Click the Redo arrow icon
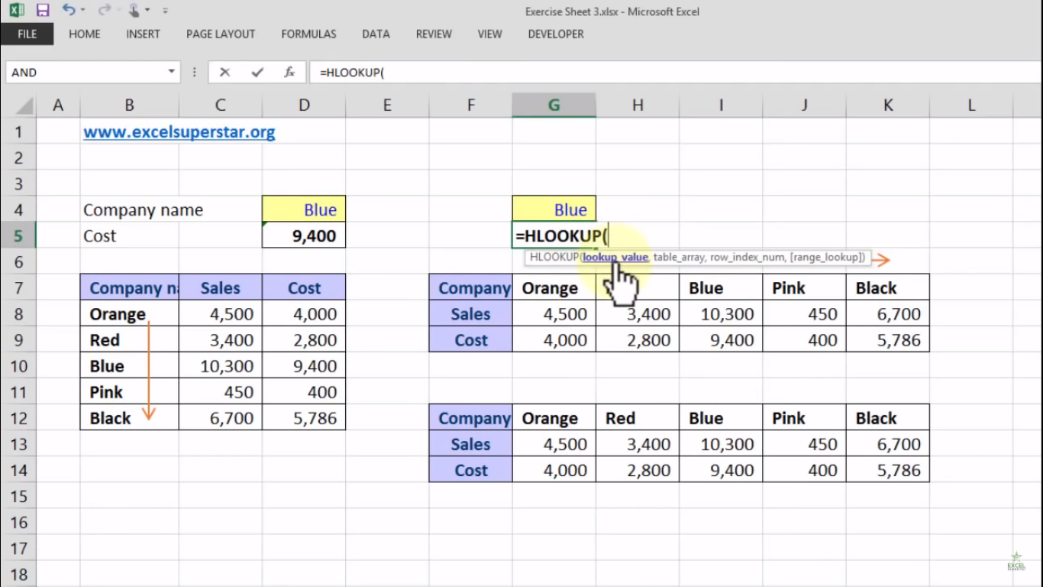 [x=104, y=10]
